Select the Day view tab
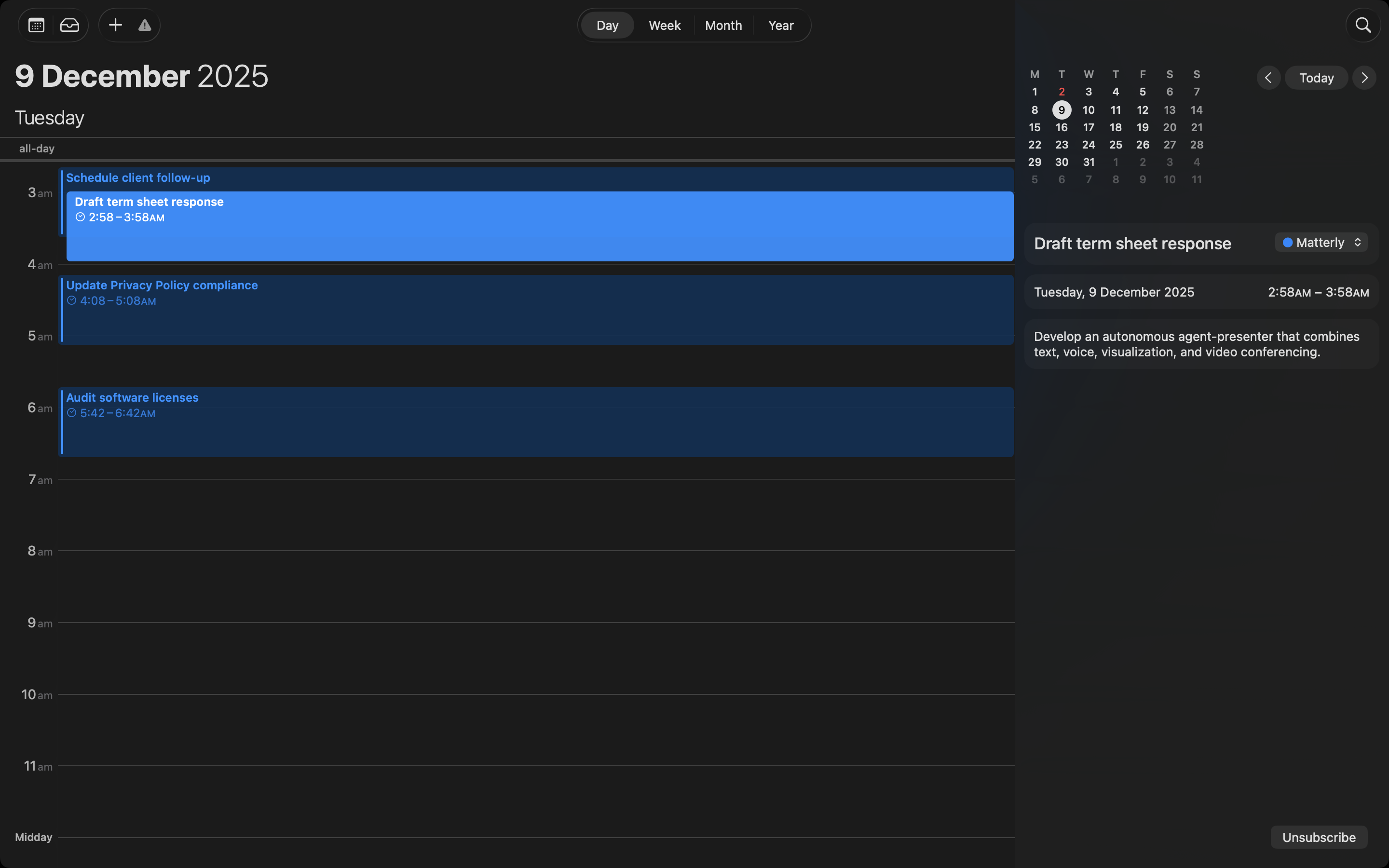1389x868 pixels. coord(607,25)
